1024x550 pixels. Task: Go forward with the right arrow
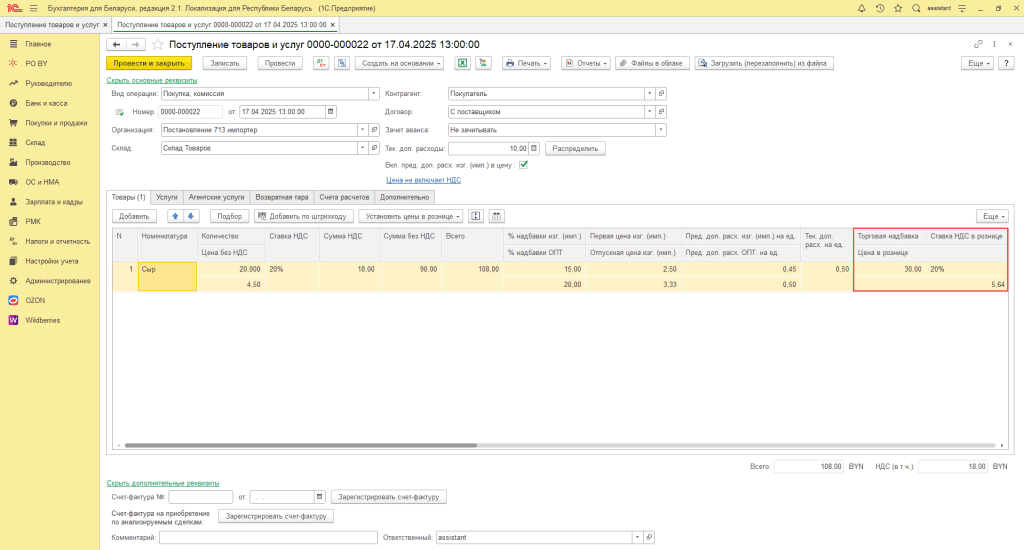point(135,44)
